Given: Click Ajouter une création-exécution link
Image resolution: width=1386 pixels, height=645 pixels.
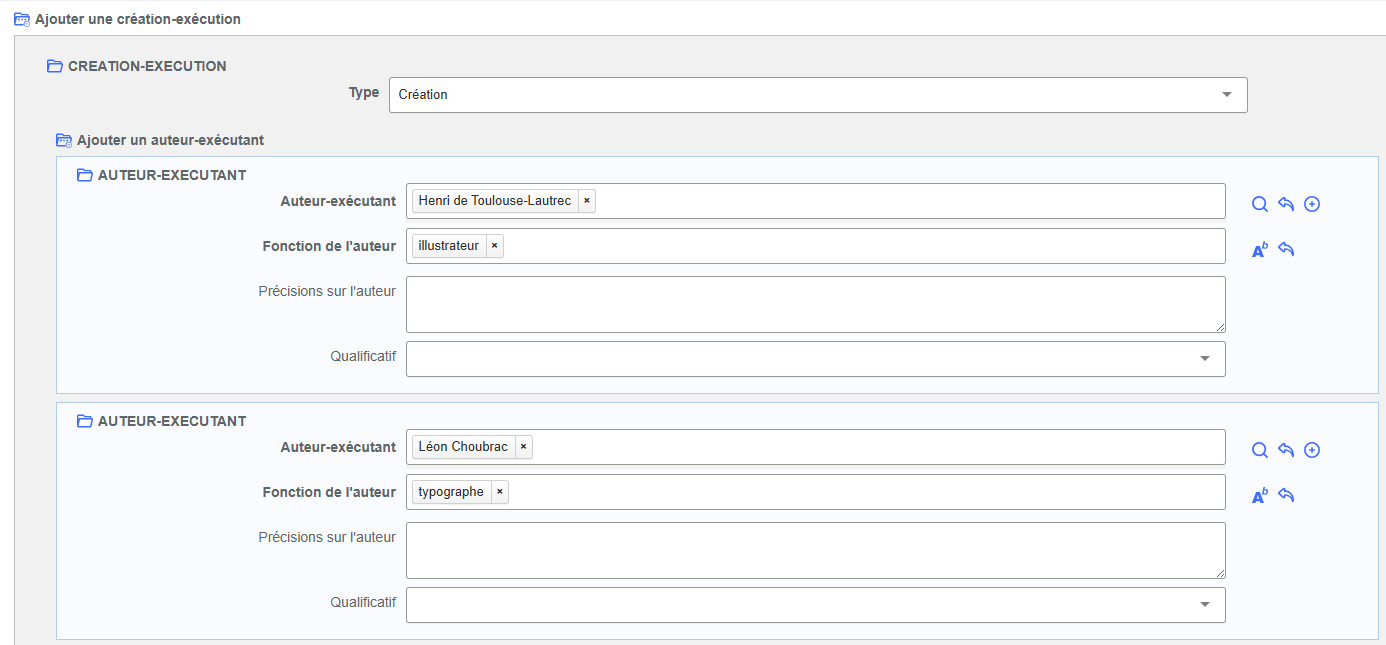Looking at the screenshot, I should click(137, 19).
